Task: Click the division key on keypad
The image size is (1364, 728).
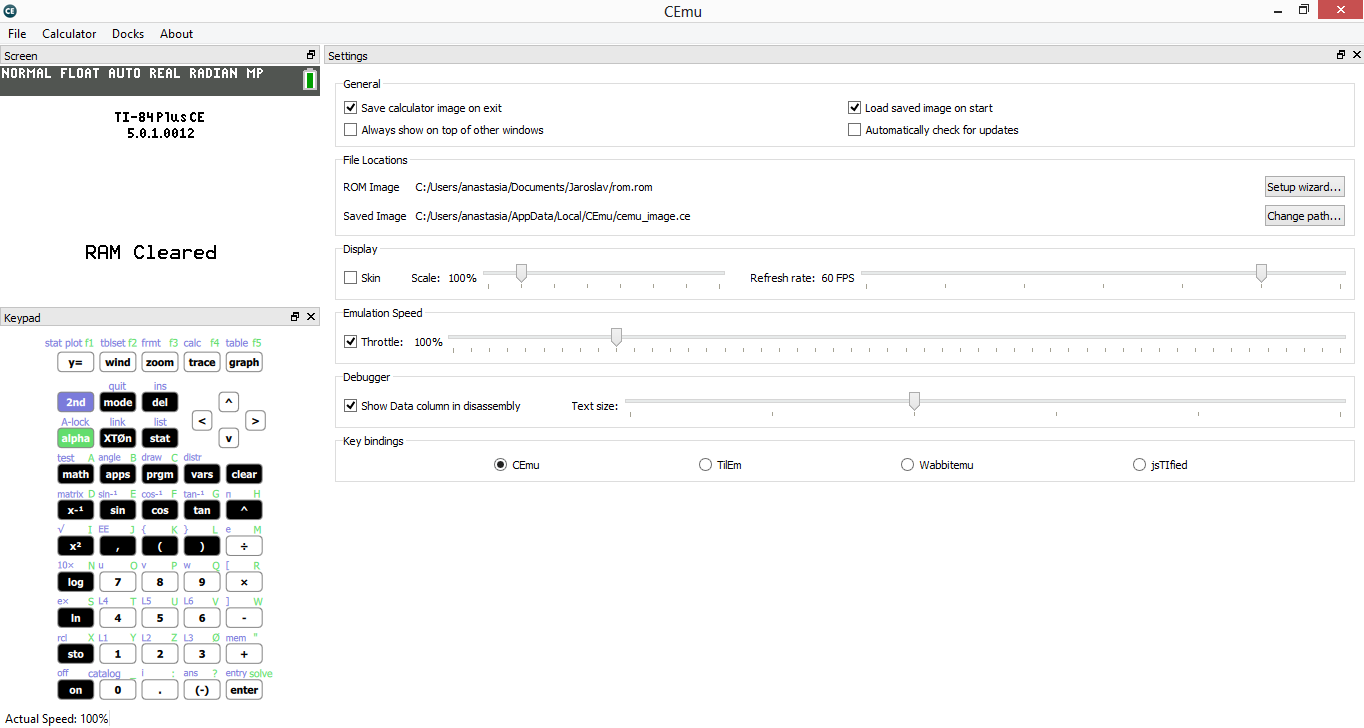Action: click(x=244, y=546)
